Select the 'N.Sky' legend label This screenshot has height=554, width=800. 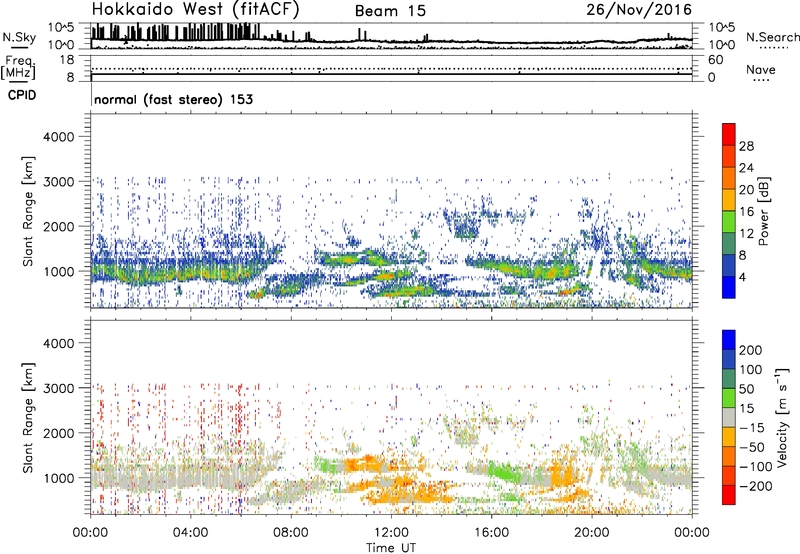(x=19, y=37)
